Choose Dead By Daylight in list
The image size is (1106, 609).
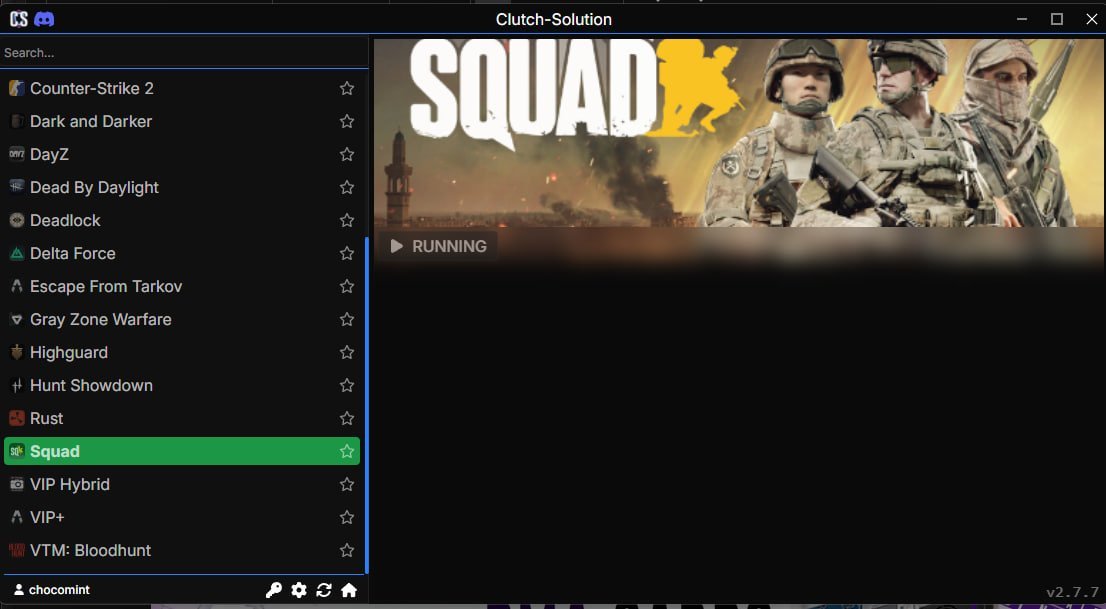click(94, 187)
